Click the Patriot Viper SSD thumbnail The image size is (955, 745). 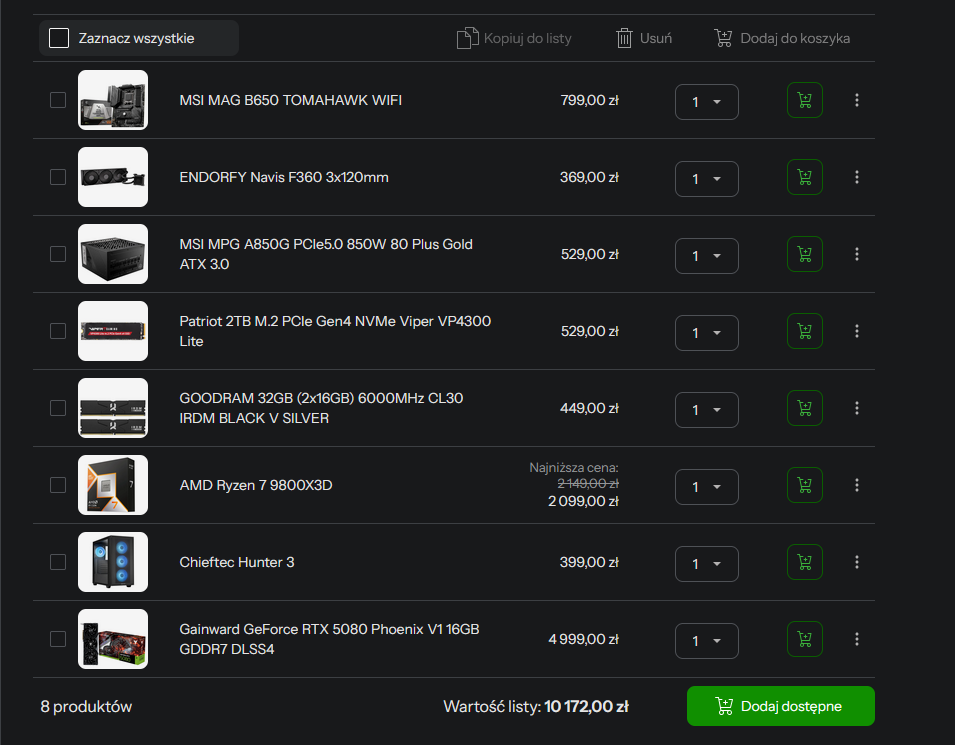coord(113,331)
